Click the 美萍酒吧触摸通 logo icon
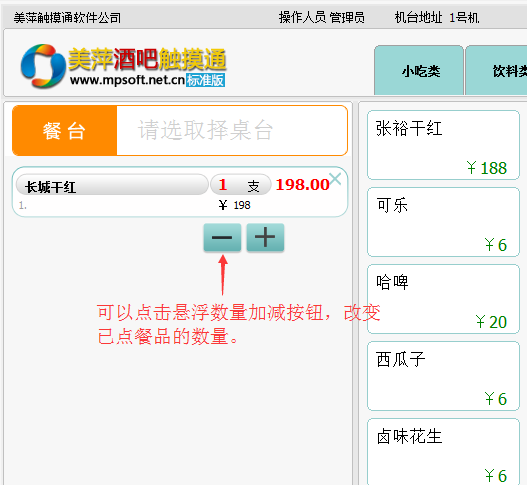Image resolution: width=527 pixels, height=485 pixels. tap(43, 66)
